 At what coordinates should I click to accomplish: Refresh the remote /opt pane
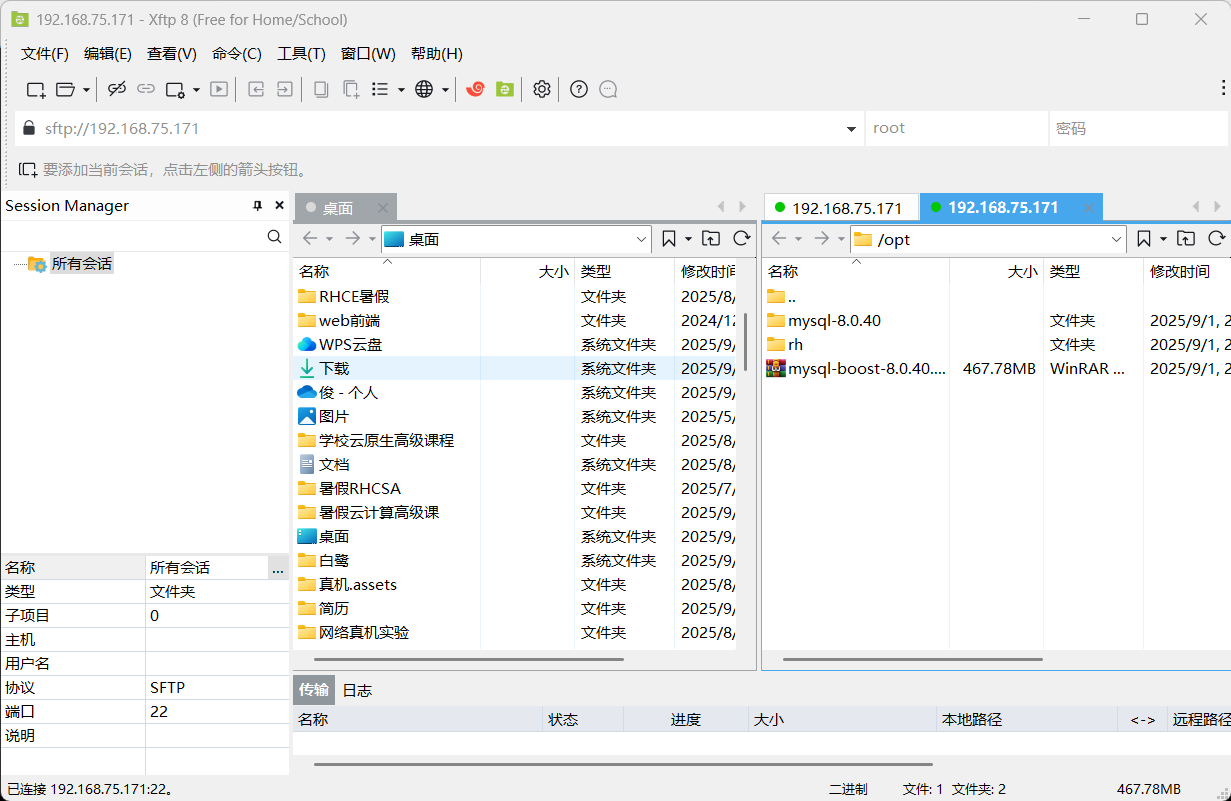tap(1216, 238)
